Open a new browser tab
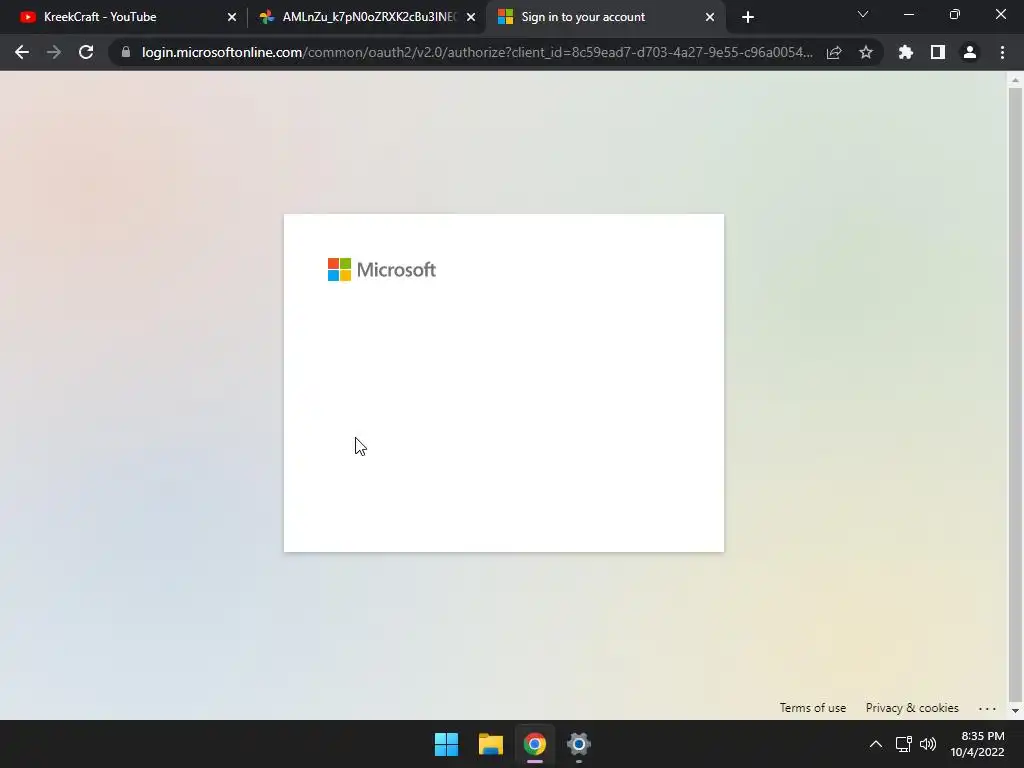The width and height of the screenshot is (1024, 768). 748,17
